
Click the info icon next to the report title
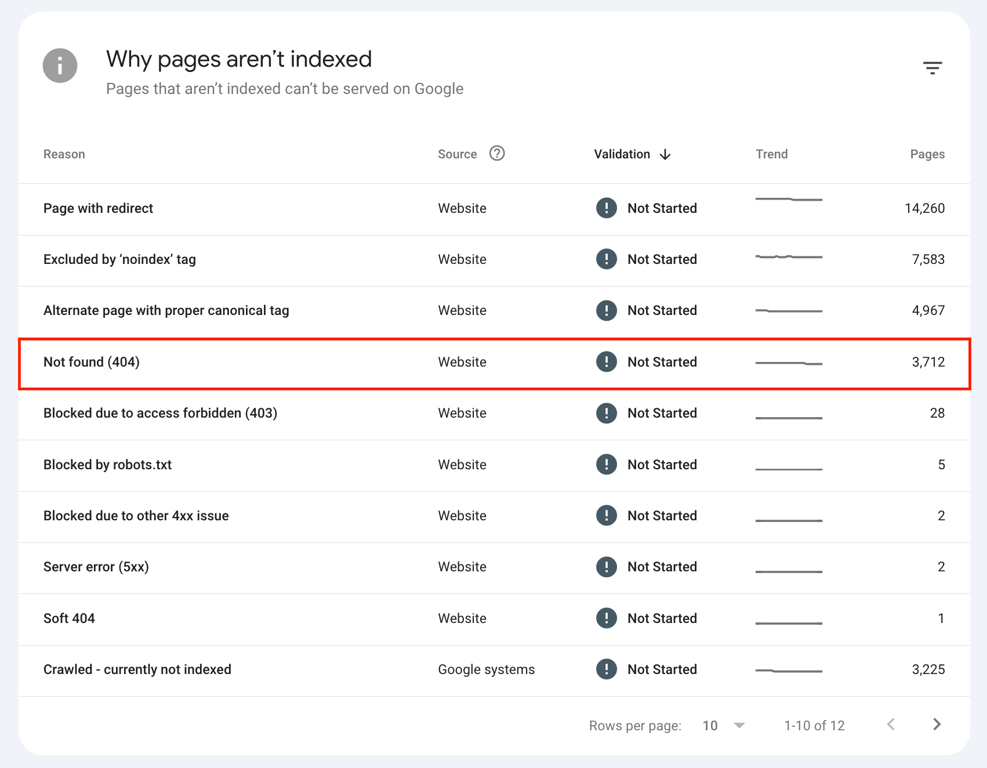pyautogui.click(x=60, y=65)
